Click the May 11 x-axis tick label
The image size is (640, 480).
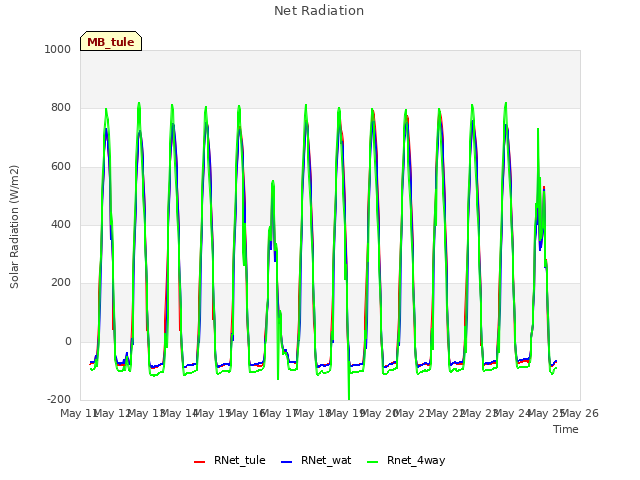(78, 413)
